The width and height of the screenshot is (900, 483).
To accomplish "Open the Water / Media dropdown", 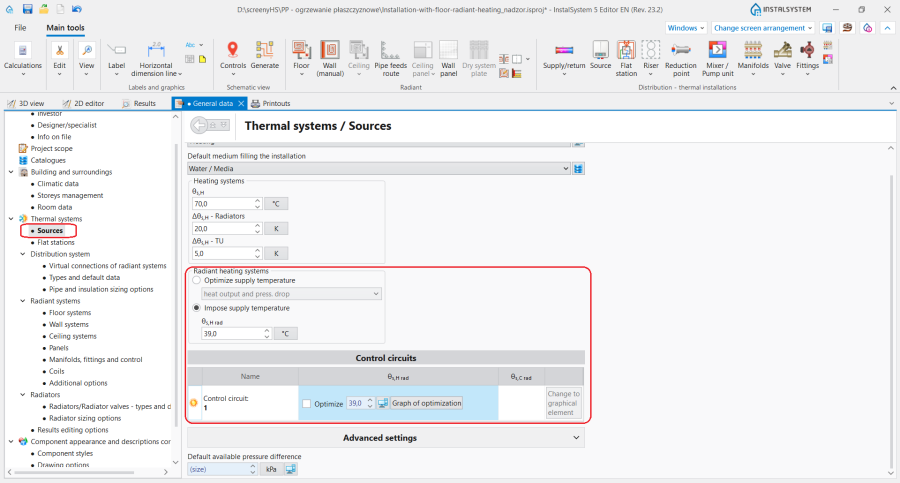I will pos(379,169).
